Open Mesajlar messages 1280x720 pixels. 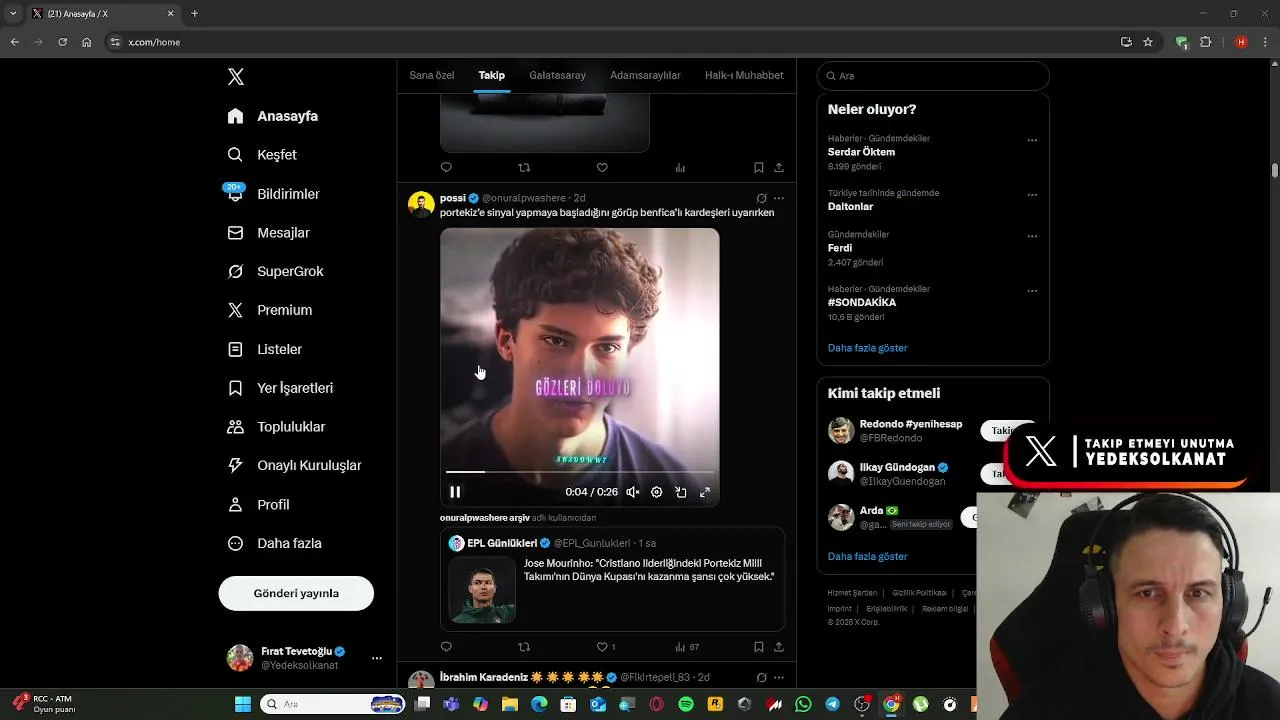(x=268, y=233)
